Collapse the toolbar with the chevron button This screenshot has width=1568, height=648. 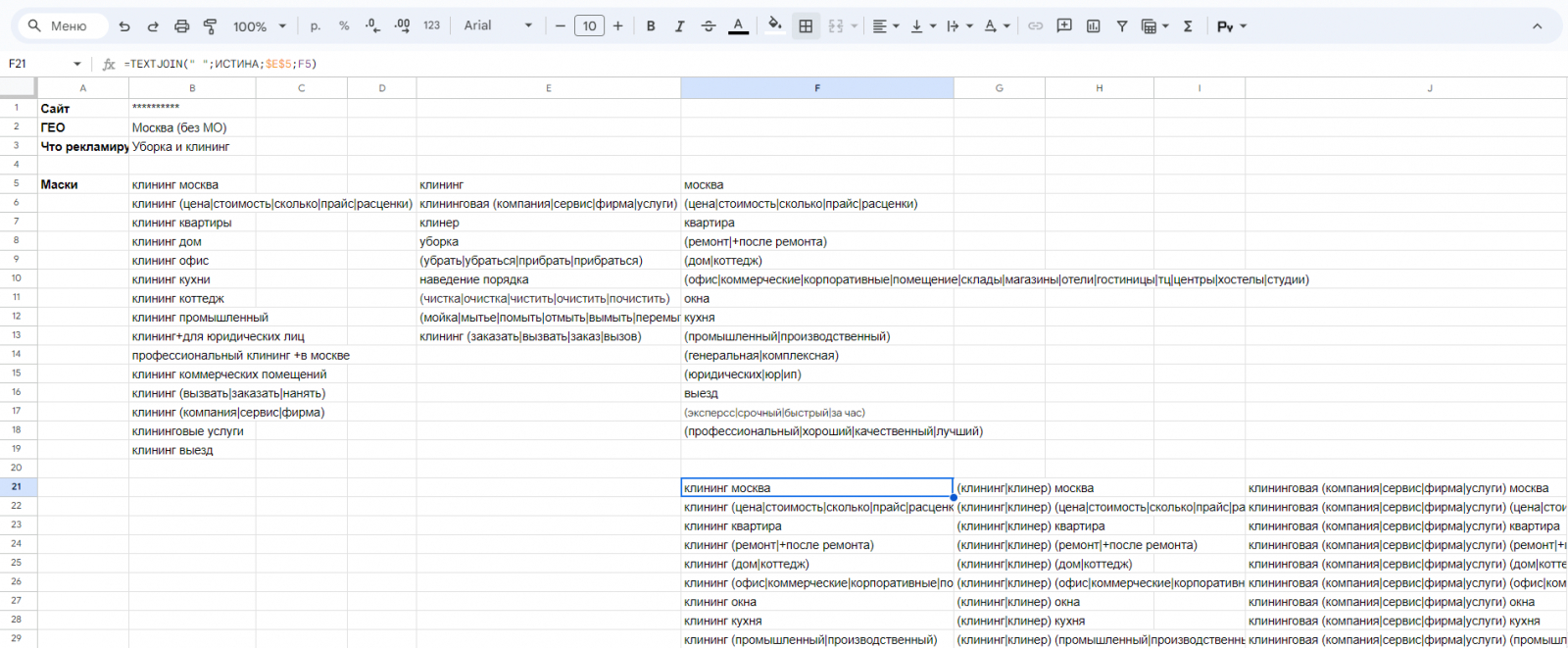[x=1537, y=26]
